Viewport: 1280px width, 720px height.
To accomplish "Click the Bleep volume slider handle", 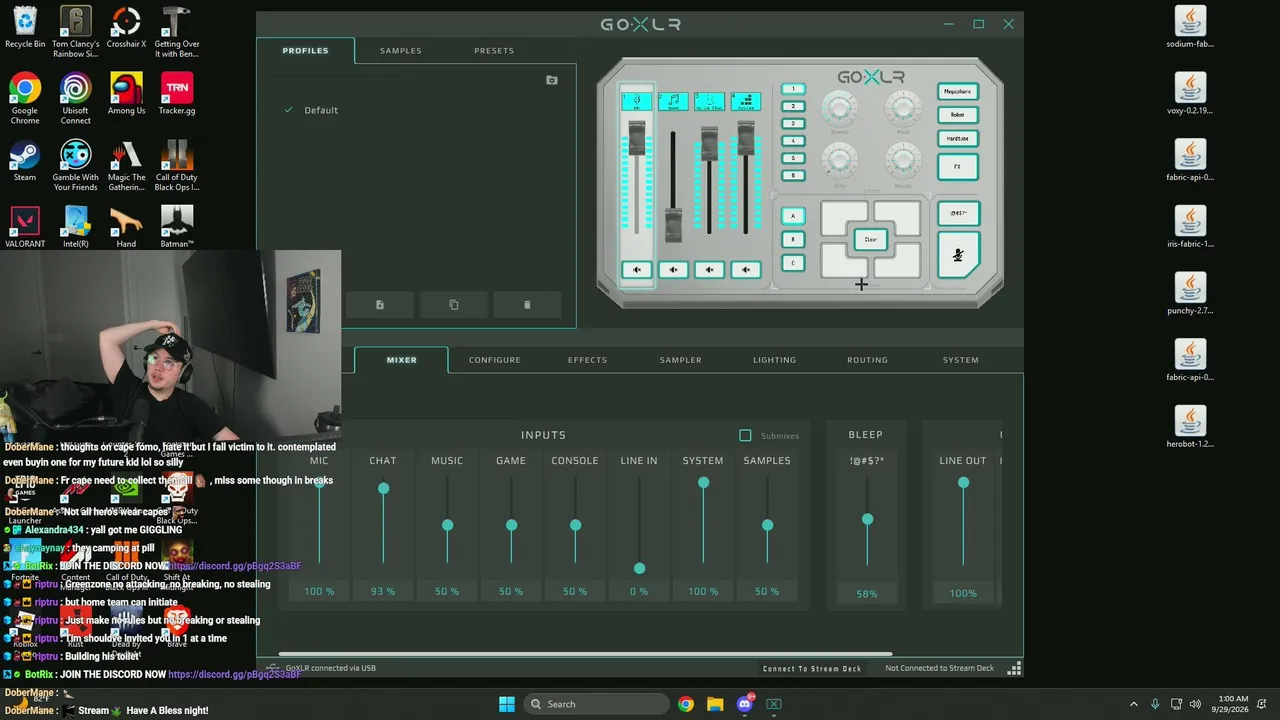I will [x=867, y=520].
